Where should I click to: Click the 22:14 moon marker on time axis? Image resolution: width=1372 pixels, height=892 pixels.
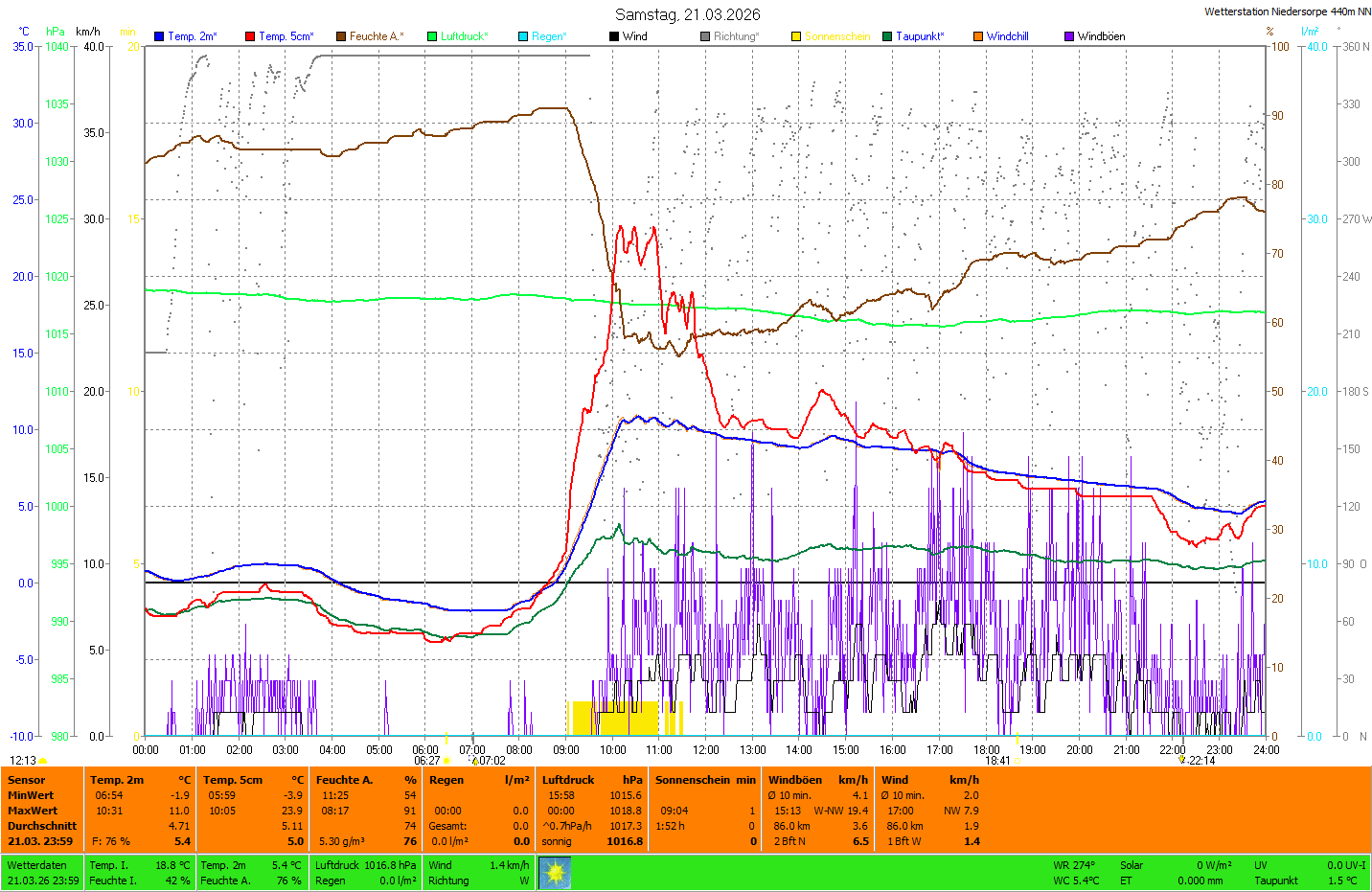1200,761
